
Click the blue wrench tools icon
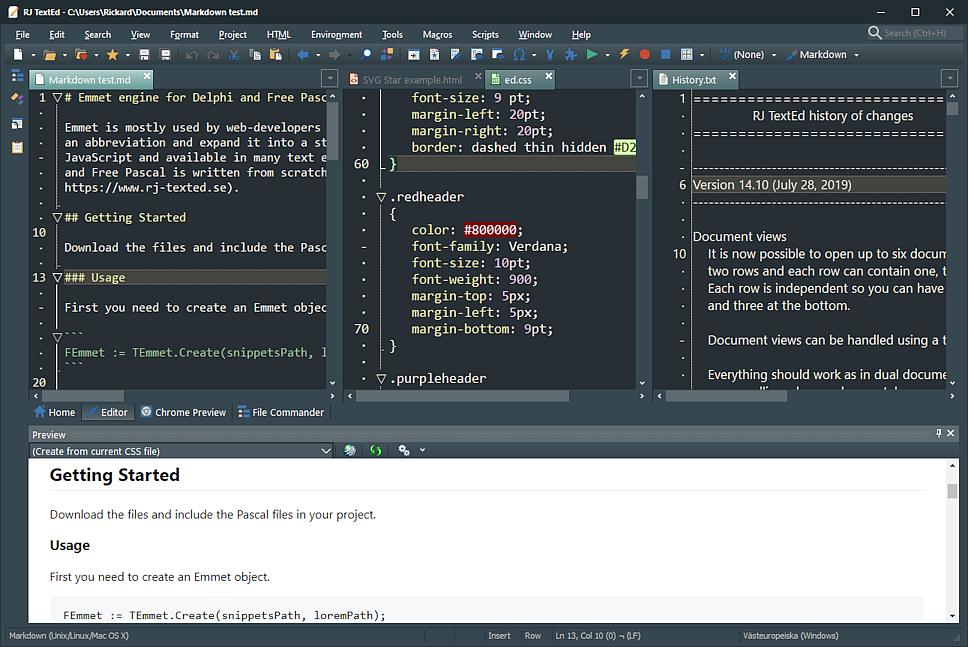(x=549, y=55)
